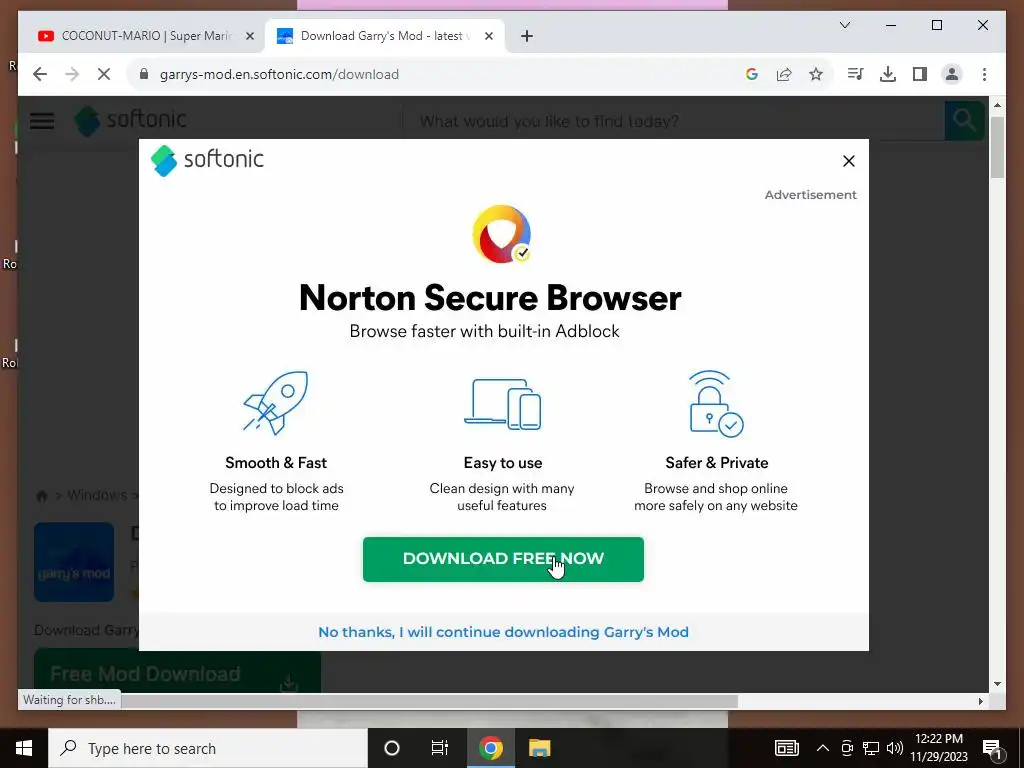1024x768 pixels.
Task: Click the Google icon in address bar
Action: (752, 74)
